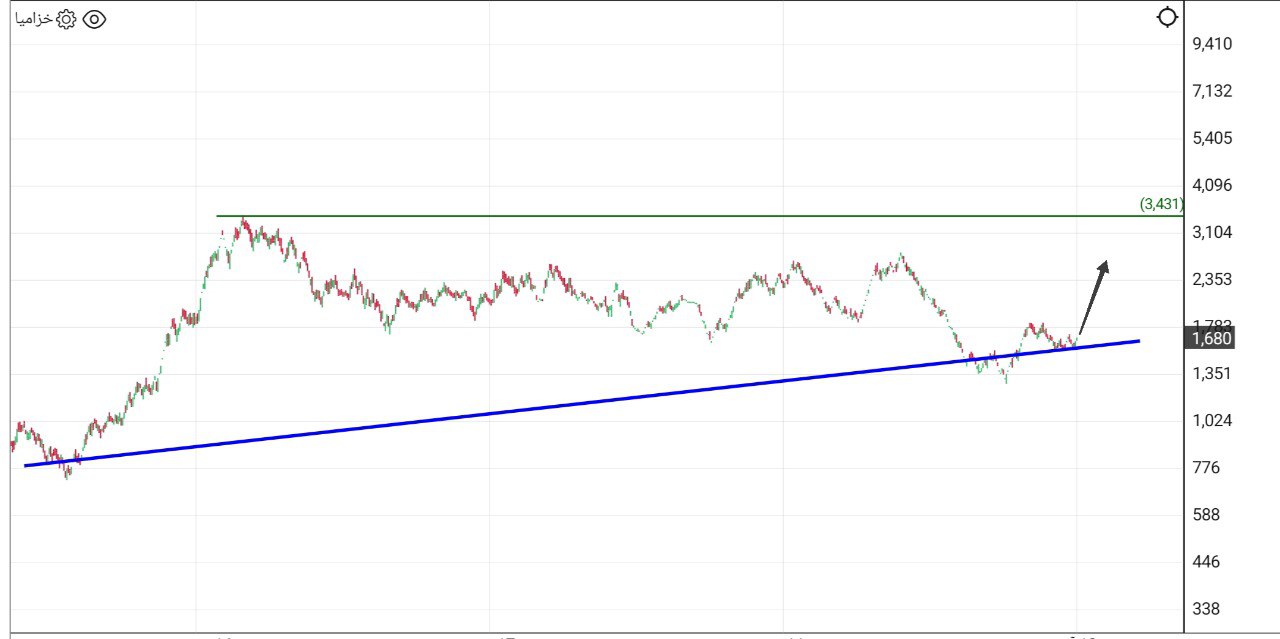Toggle symbol visibility with the eye icon
The height and width of the screenshot is (639, 1280).
pyautogui.click(x=94, y=19)
